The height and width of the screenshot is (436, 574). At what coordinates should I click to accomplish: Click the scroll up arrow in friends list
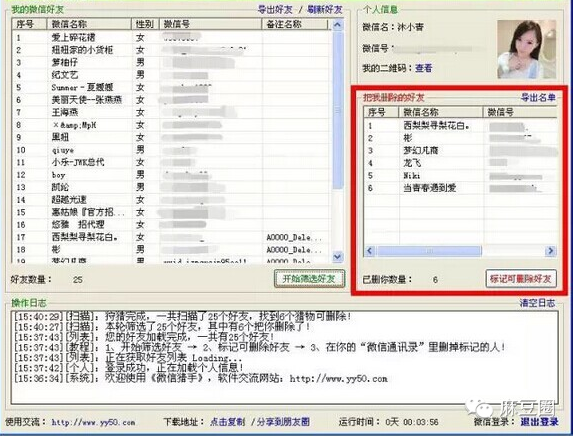coord(338,25)
